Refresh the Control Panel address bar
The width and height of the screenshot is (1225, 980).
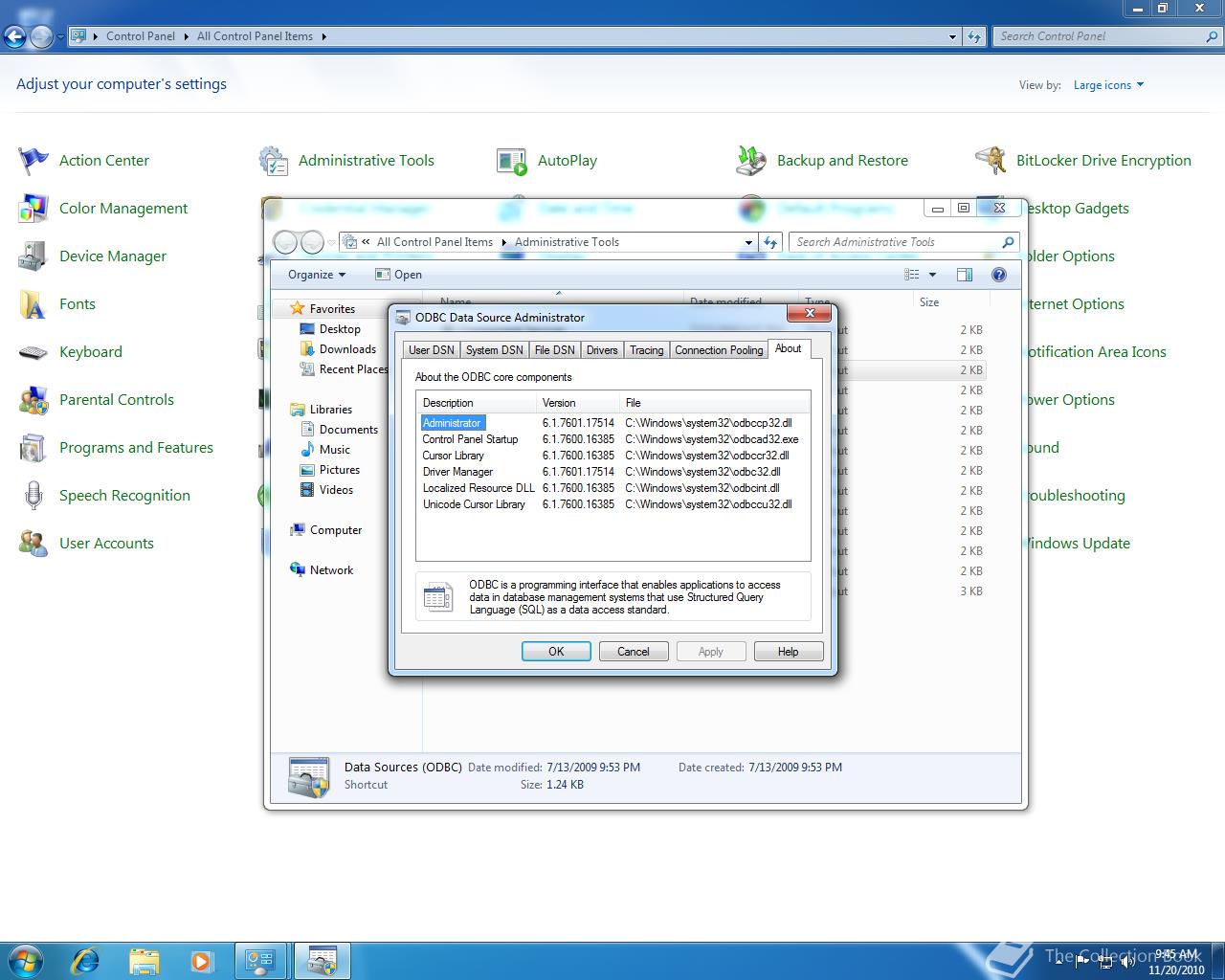point(974,36)
